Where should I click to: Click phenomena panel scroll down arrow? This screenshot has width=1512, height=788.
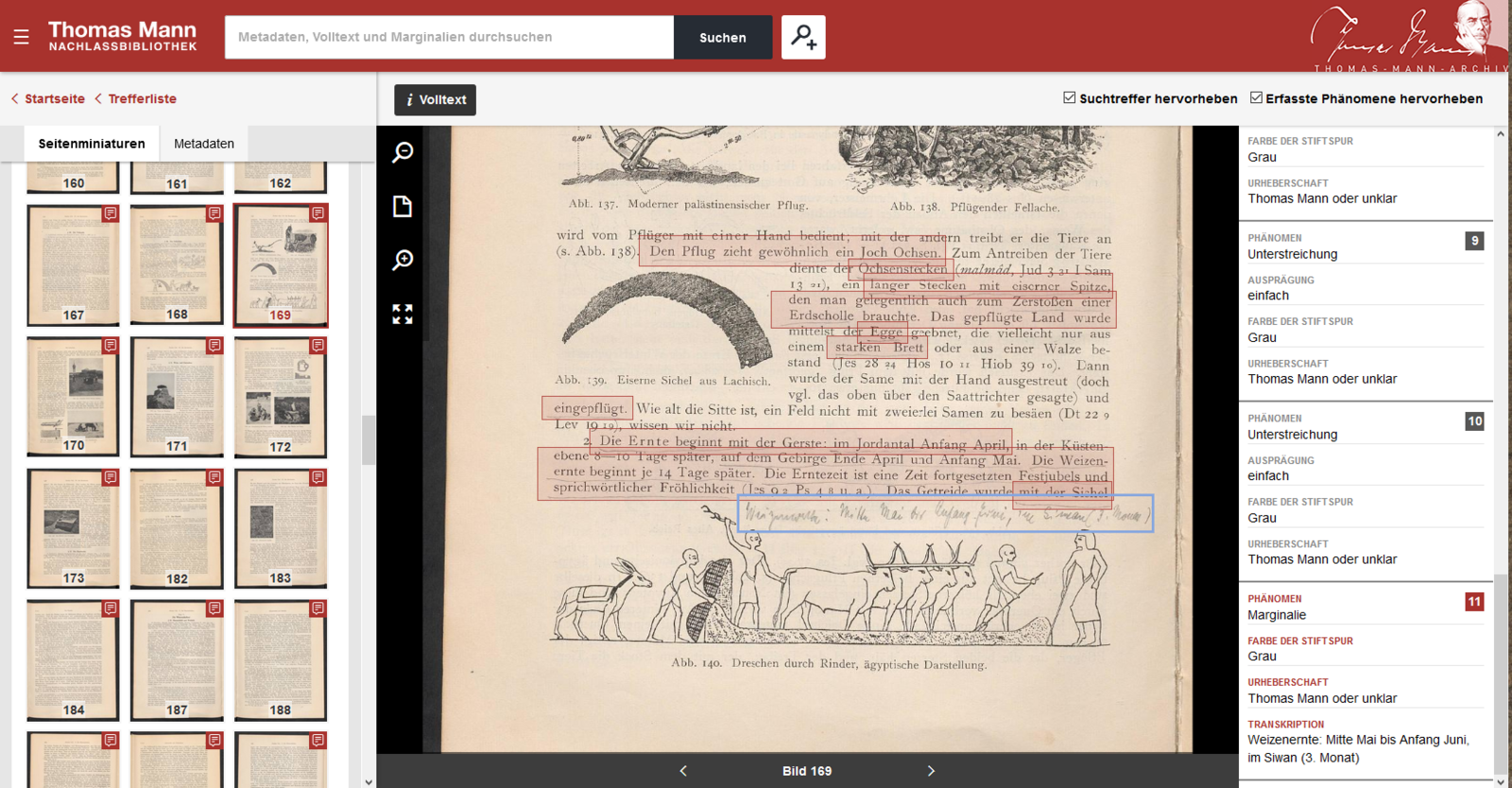1501,780
